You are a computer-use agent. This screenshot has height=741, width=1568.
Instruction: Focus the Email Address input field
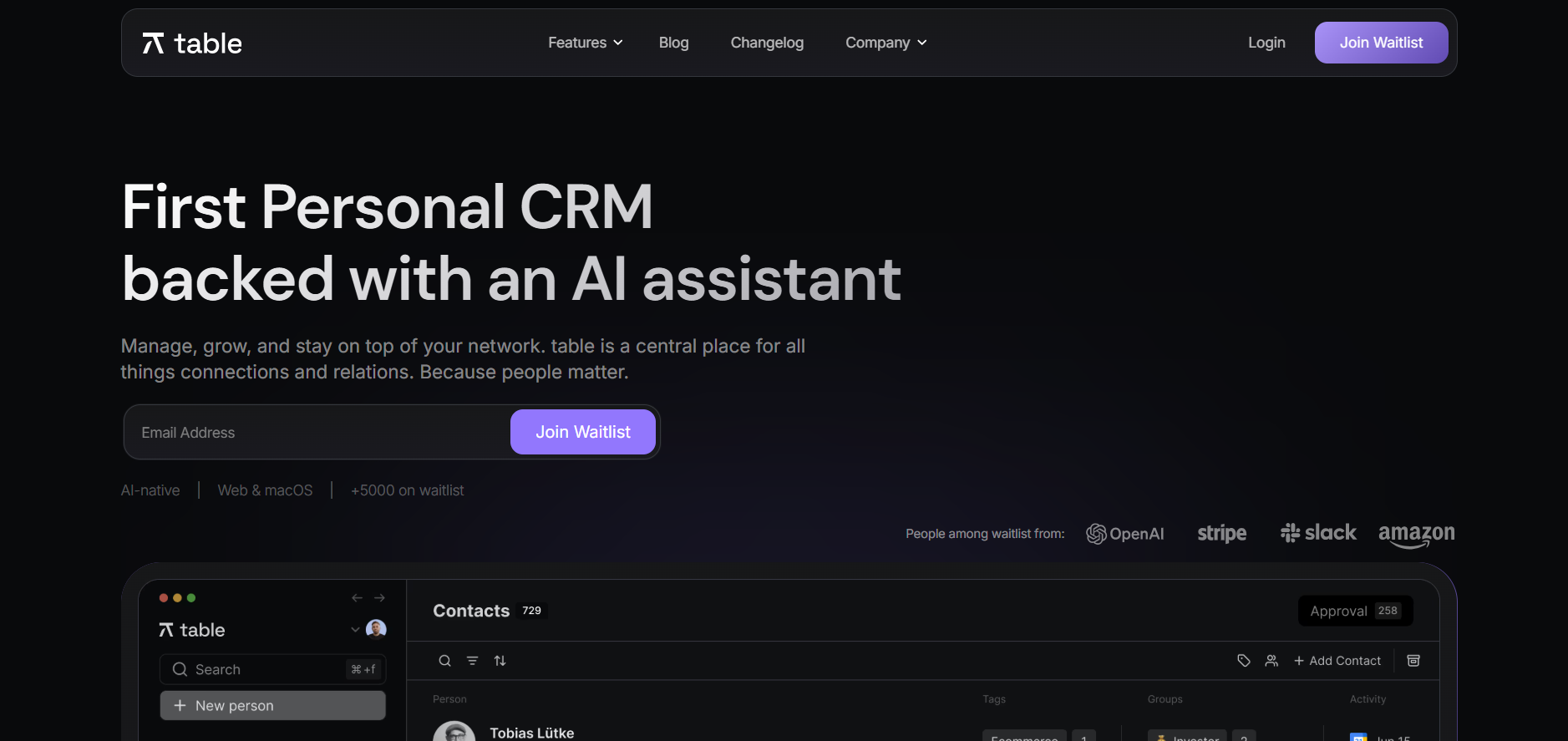click(317, 433)
